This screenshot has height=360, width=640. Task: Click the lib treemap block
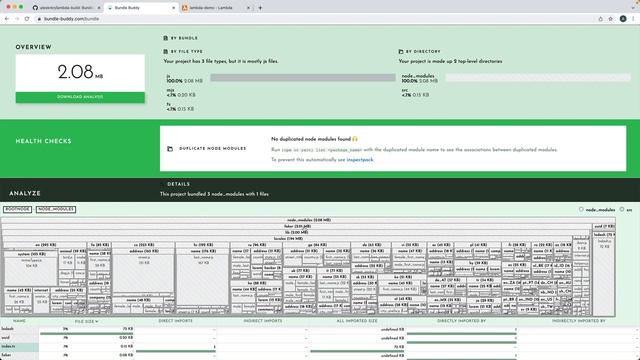pyautogui.click(x=296, y=232)
